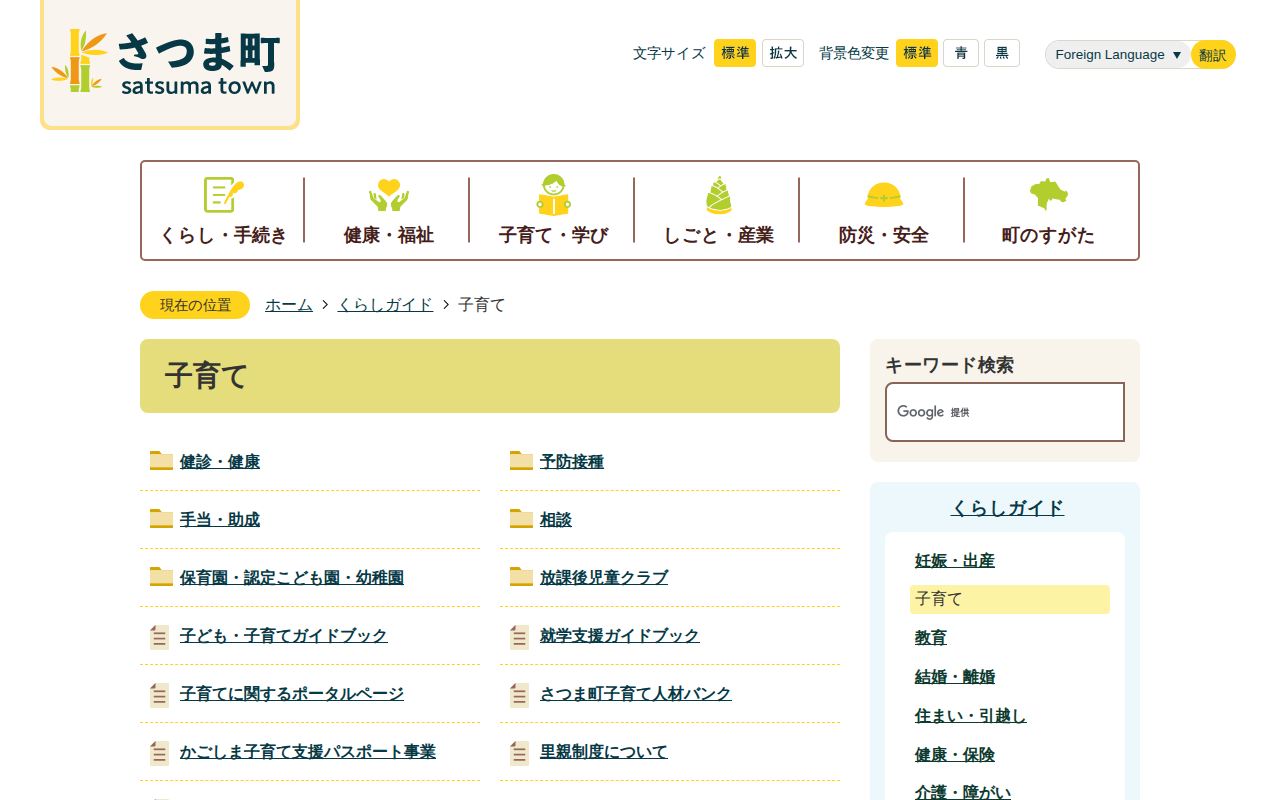Viewport: 1280px width, 800px height.
Task: Open the 予防接種 link
Action: pyautogui.click(x=572, y=462)
